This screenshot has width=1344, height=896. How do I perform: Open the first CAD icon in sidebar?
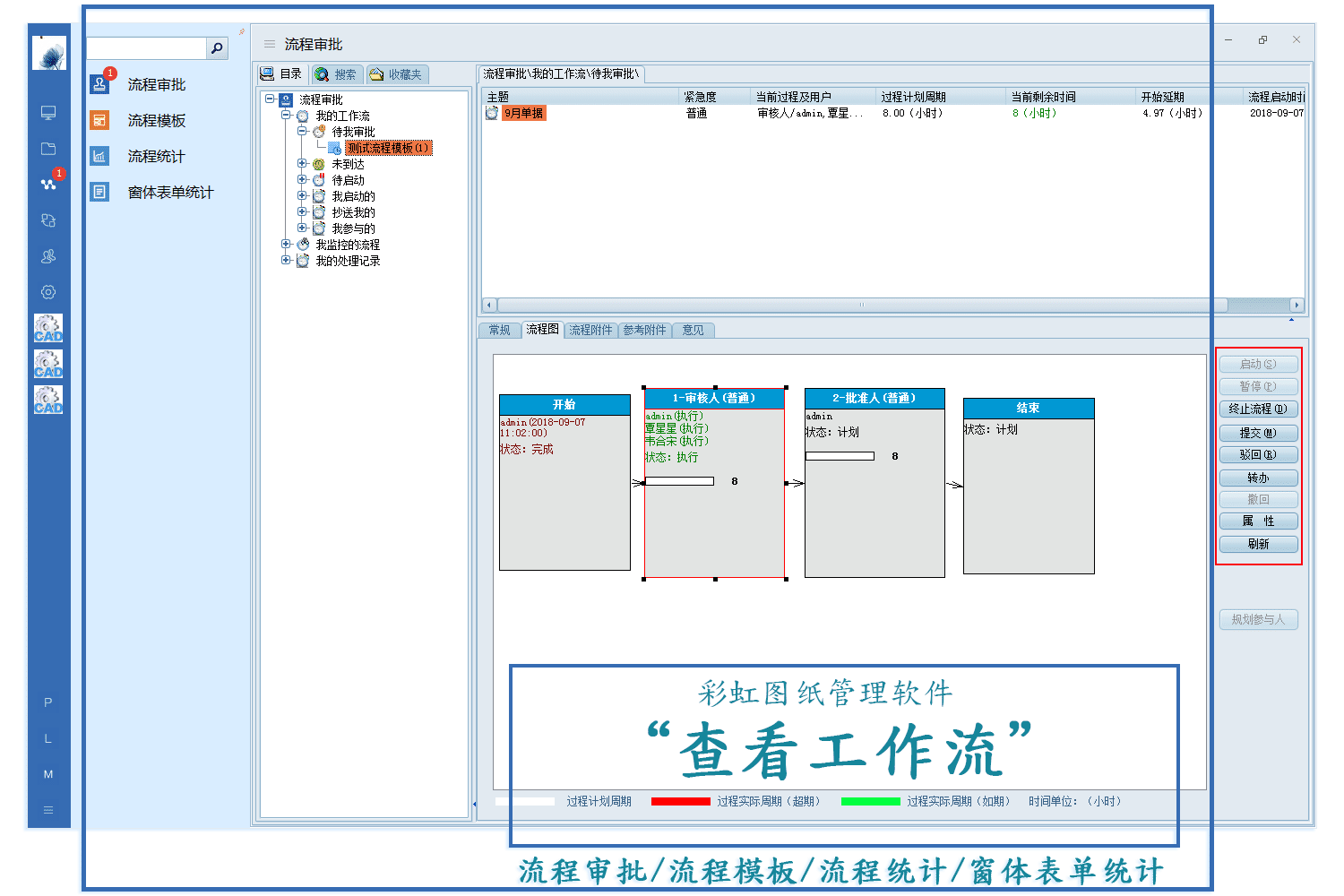(x=48, y=328)
